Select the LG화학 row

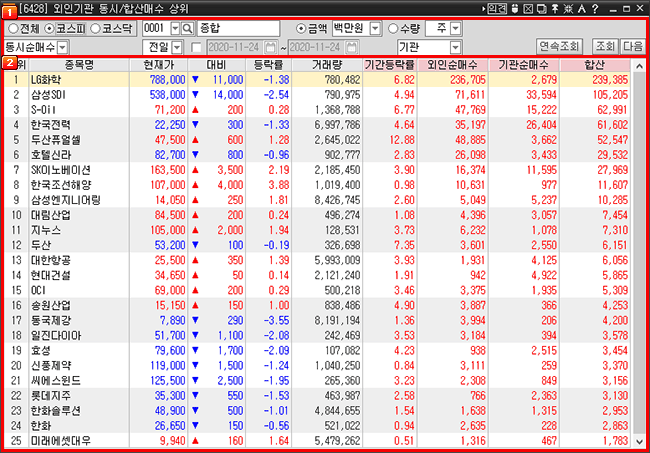pyautogui.click(x=317, y=80)
